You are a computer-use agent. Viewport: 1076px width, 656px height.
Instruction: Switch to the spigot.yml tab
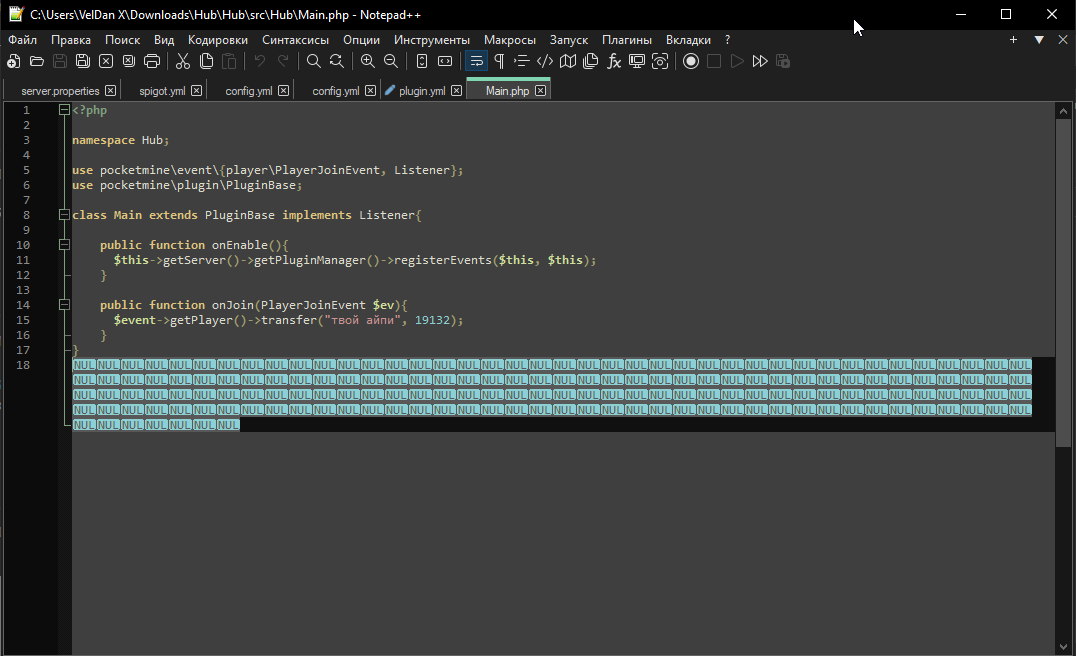coord(162,91)
